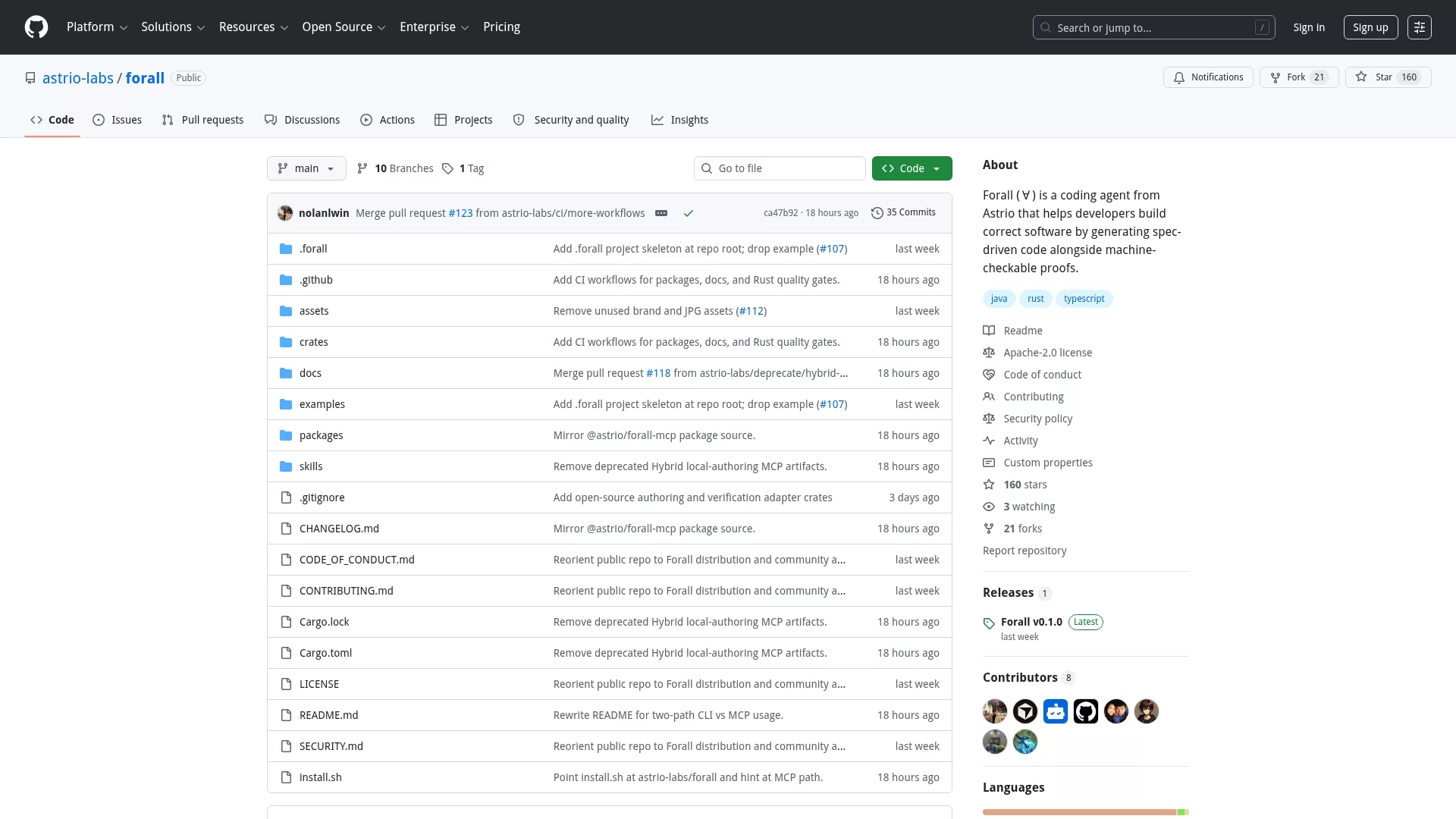Open the CHANGELOG.md file
The height and width of the screenshot is (819, 1456).
tap(339, 529)
